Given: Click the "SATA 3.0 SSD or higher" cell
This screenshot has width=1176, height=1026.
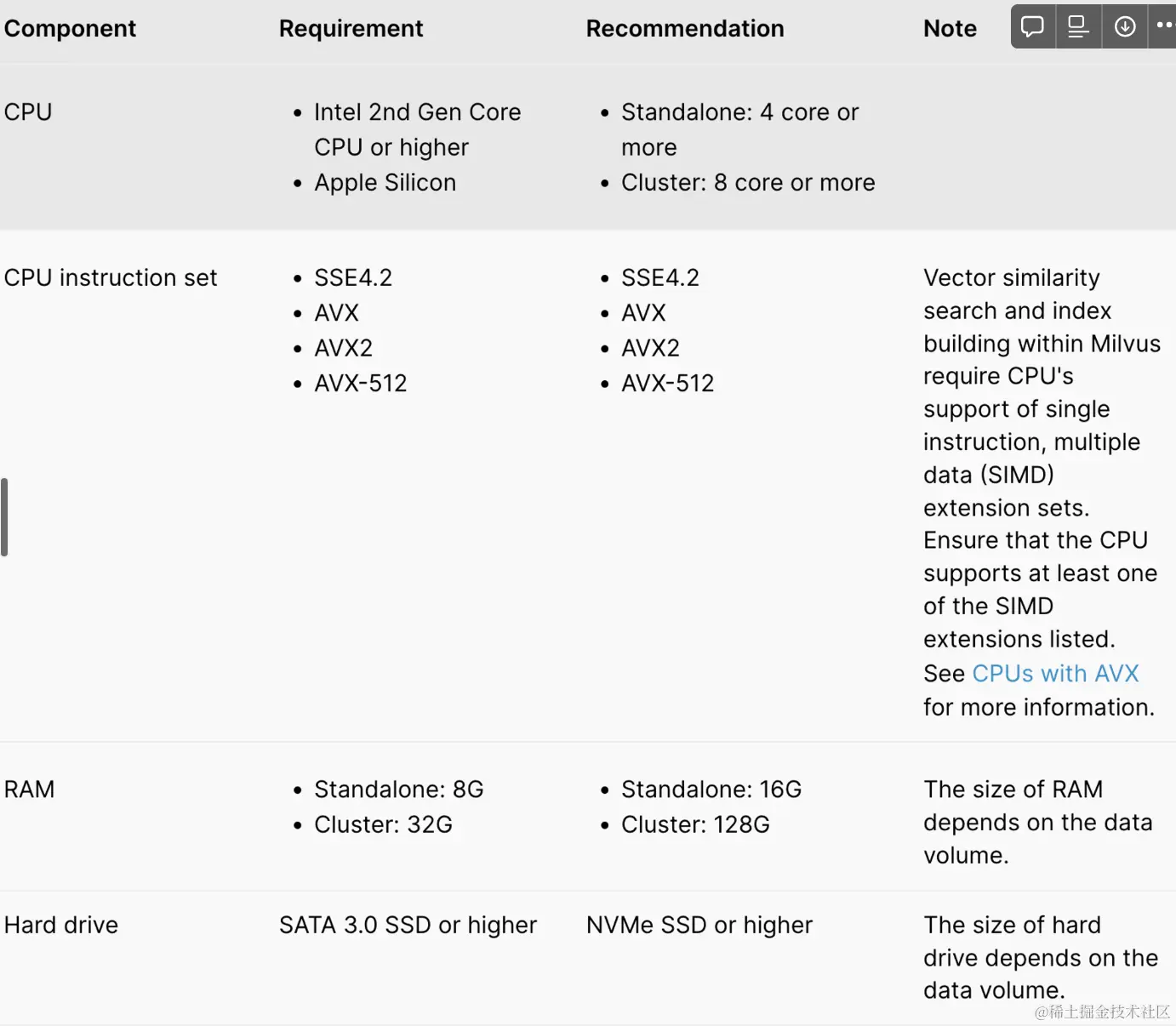Looking at the screenshot, I should (x=408, y=925).
